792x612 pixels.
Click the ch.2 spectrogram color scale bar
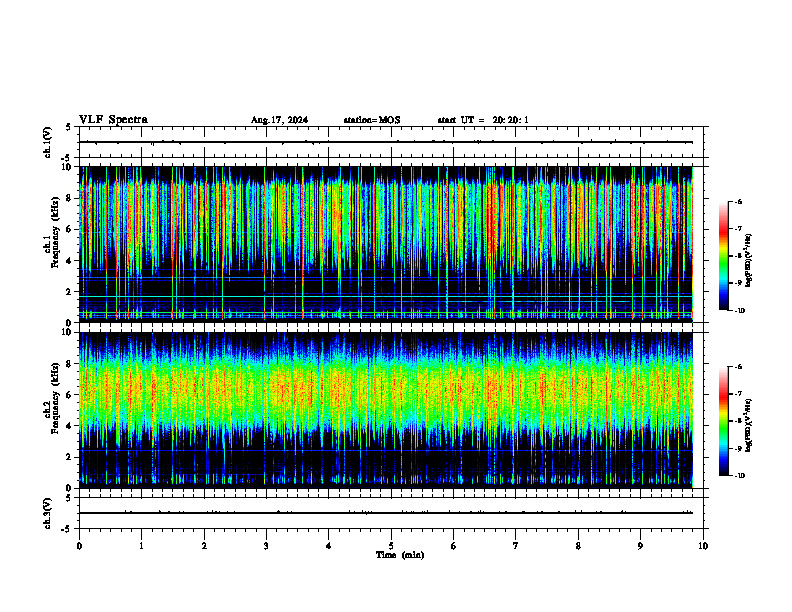(724, 421)
